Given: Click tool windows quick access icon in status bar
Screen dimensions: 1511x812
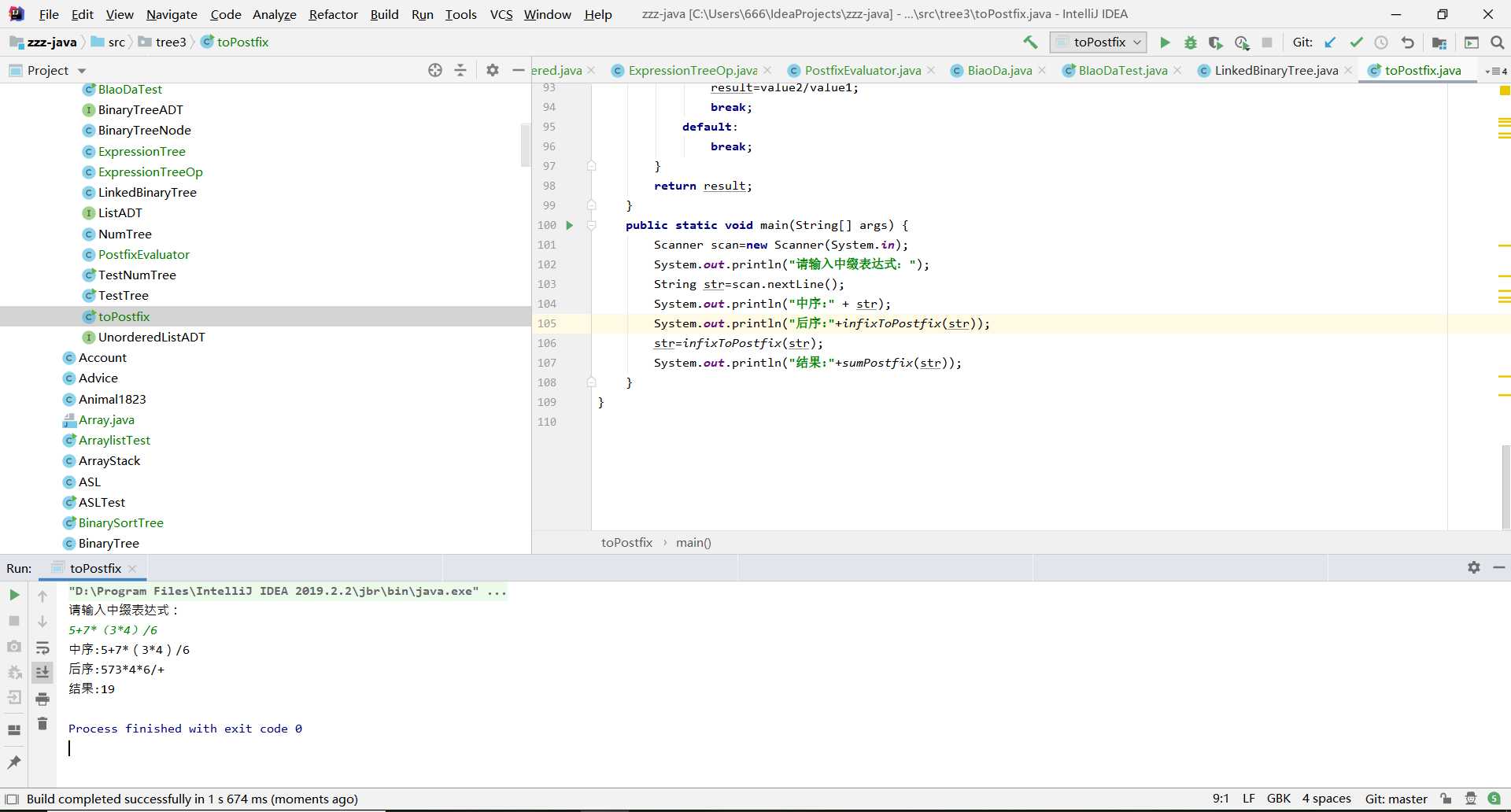Looking at the screenshot, I should 12,799.
